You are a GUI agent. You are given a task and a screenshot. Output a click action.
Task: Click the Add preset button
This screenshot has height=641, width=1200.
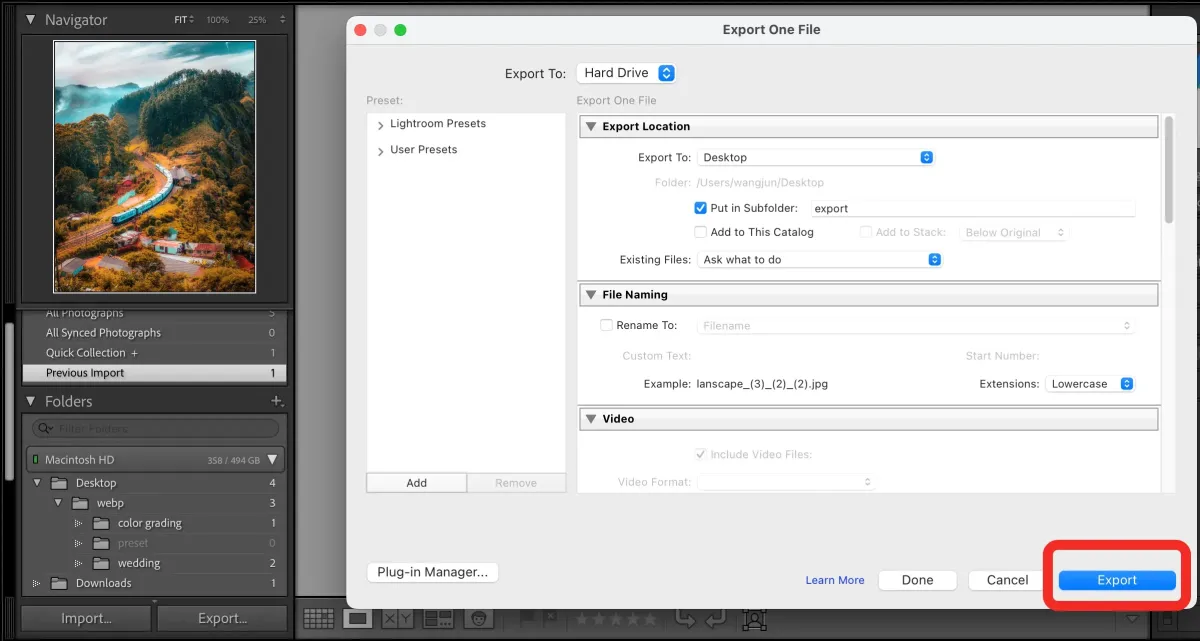[417, 483]
